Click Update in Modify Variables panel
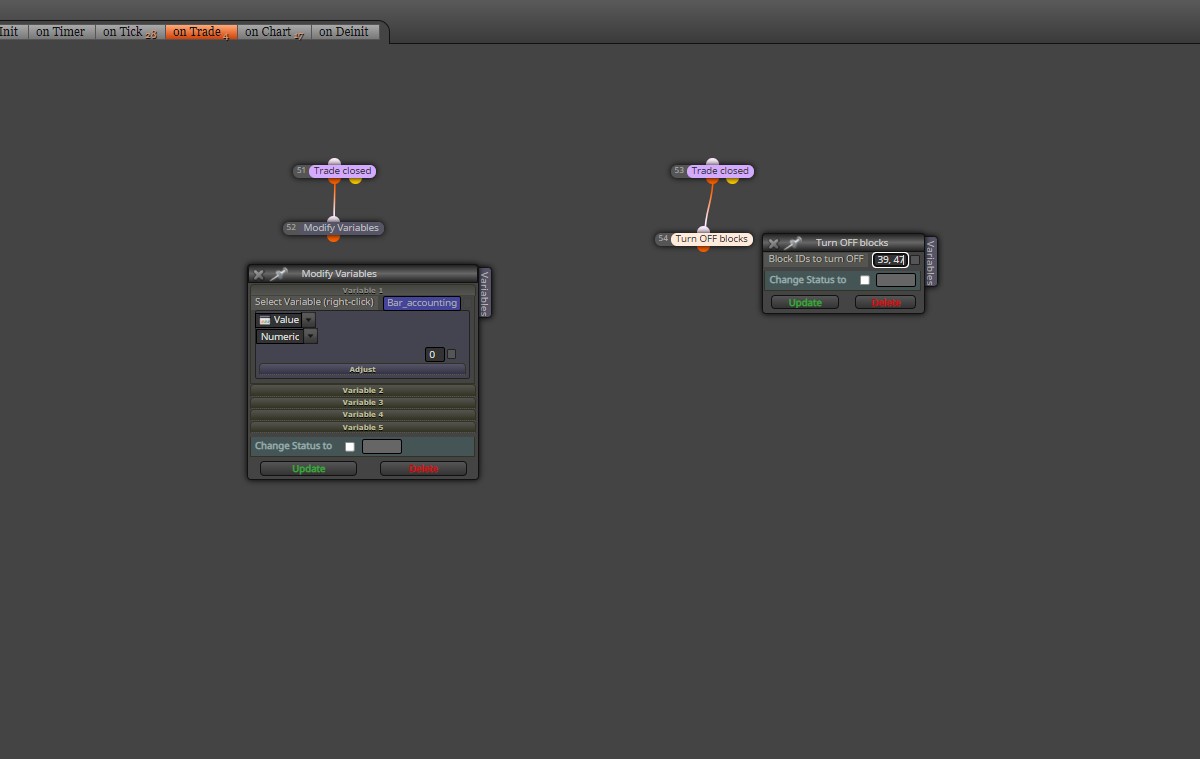1200x759 pixels. (308, 469)
